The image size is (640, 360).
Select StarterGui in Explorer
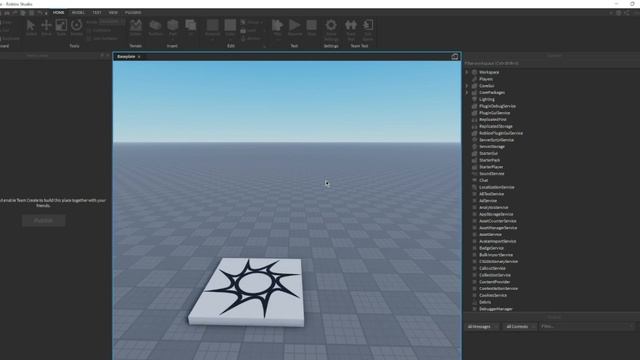tap(488, 153)
